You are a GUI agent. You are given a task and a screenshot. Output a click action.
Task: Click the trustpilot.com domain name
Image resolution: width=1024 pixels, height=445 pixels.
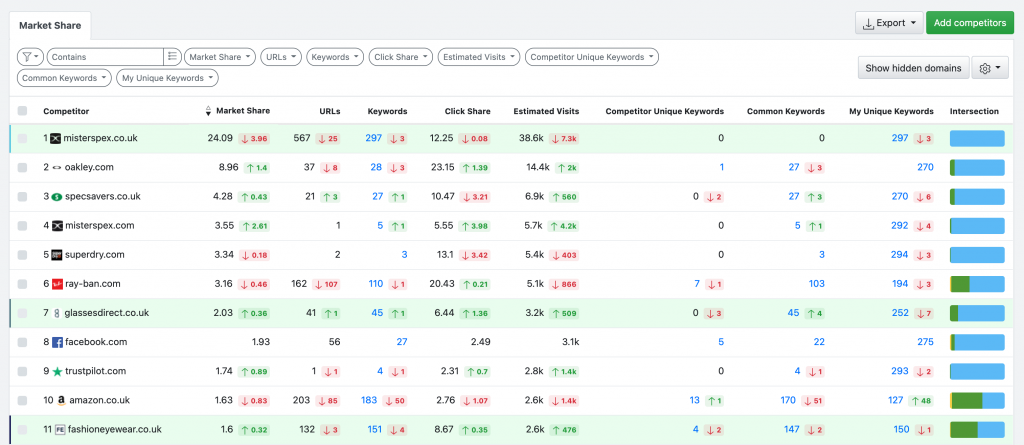[93, 371]
